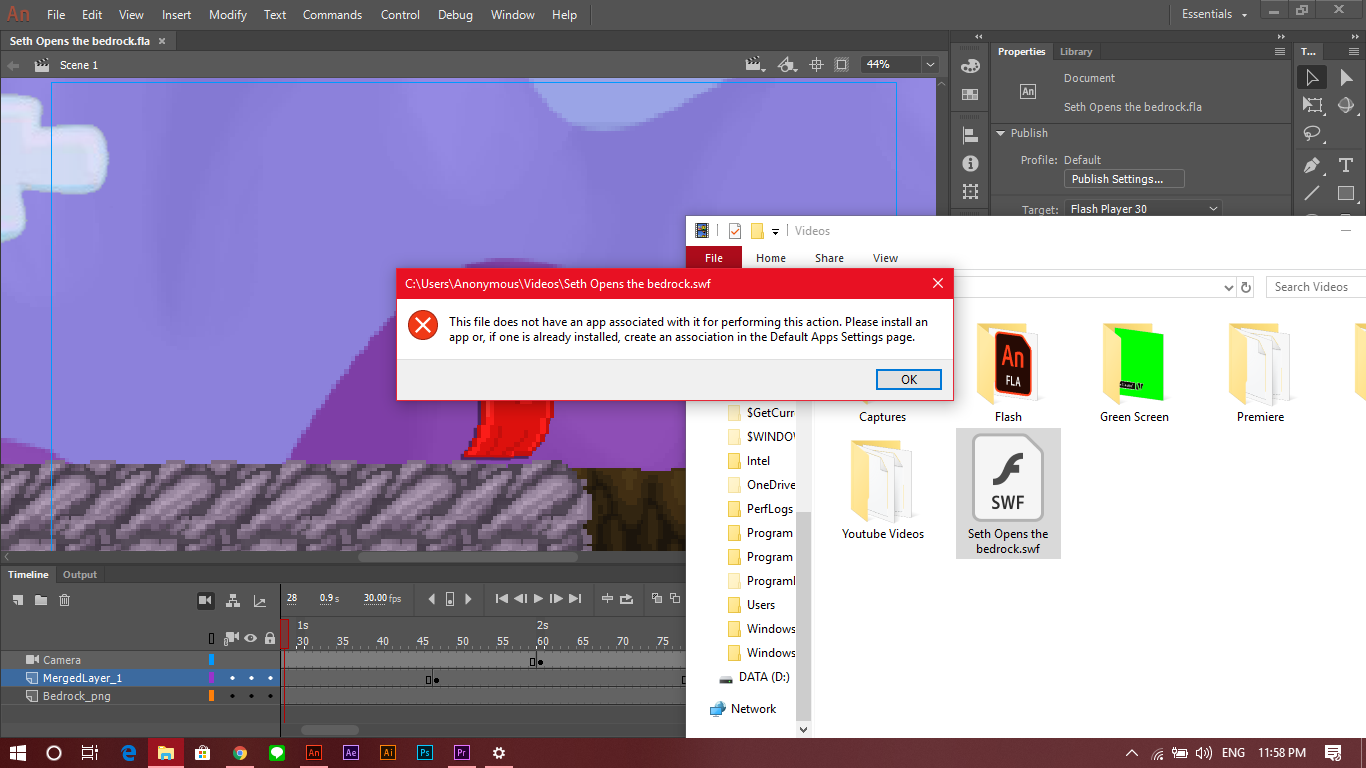Select Seth Opens the bedrock.swf file
The width and height of the screenshot is (1366, 768).
click(1008, 494)
